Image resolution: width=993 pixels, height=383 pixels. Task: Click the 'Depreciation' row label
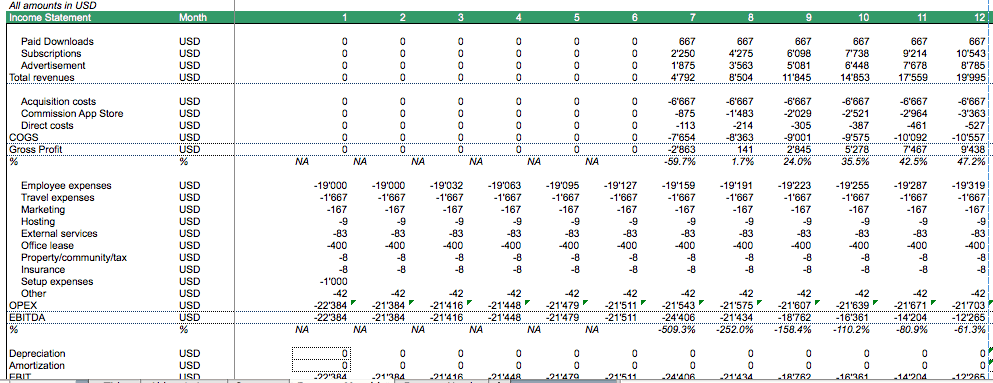pos(37,353)
